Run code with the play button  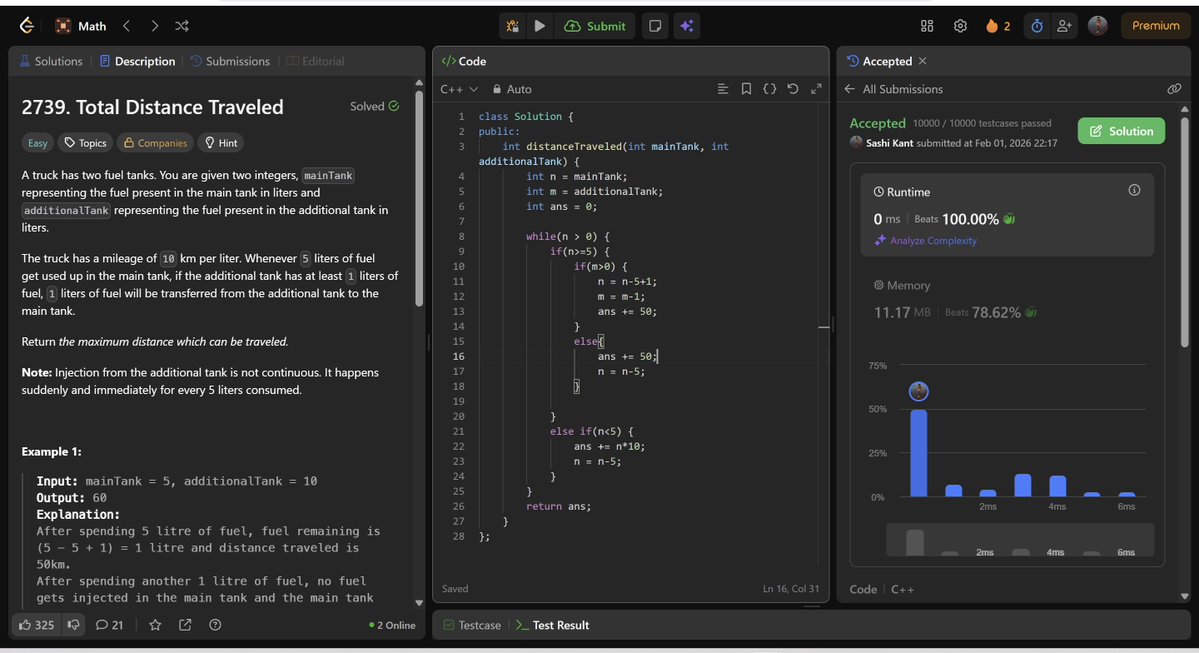tap(540, 26)
